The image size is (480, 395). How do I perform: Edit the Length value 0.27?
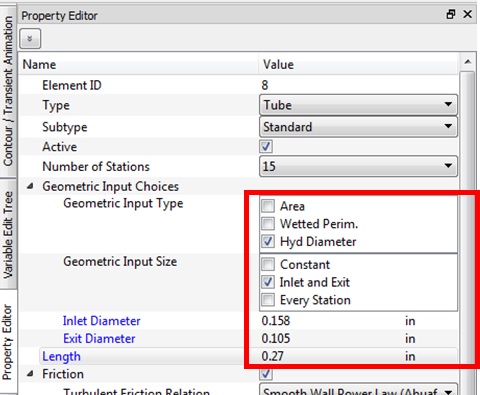click(273, 356)
